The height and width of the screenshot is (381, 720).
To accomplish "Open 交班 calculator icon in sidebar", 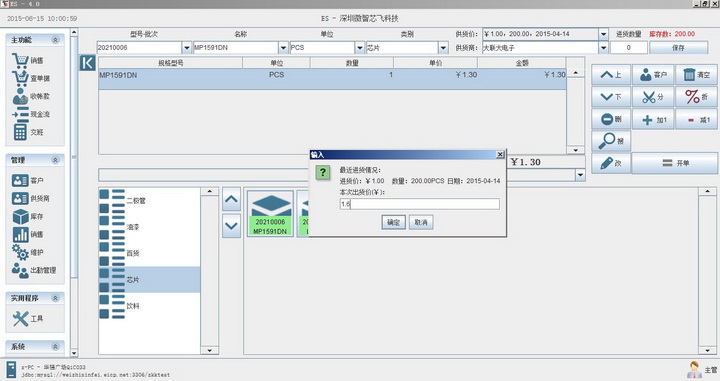I will 28,132.
